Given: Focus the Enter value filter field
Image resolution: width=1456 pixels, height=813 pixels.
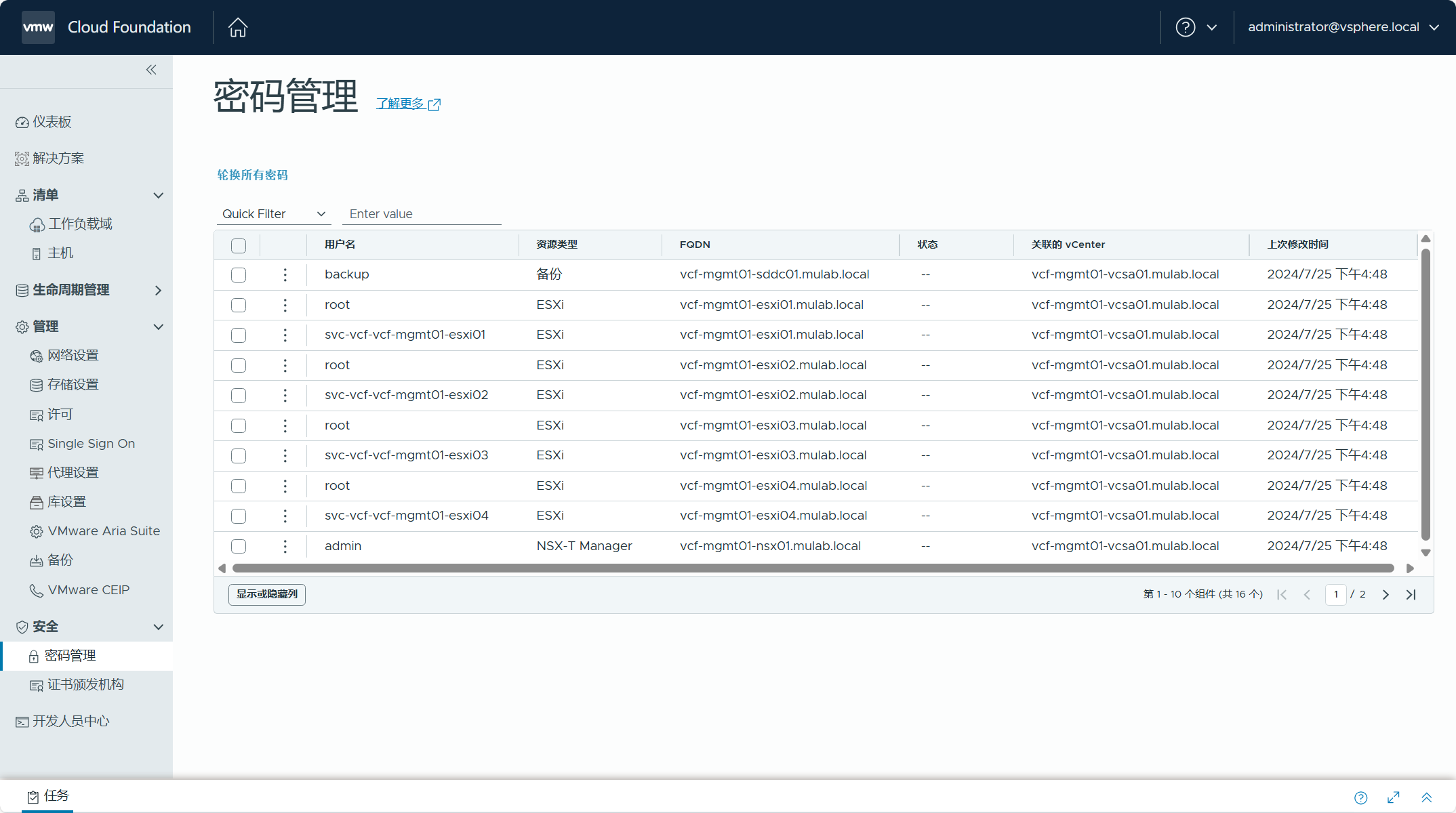Looking at the screenshot, I should tap(422, 214).
